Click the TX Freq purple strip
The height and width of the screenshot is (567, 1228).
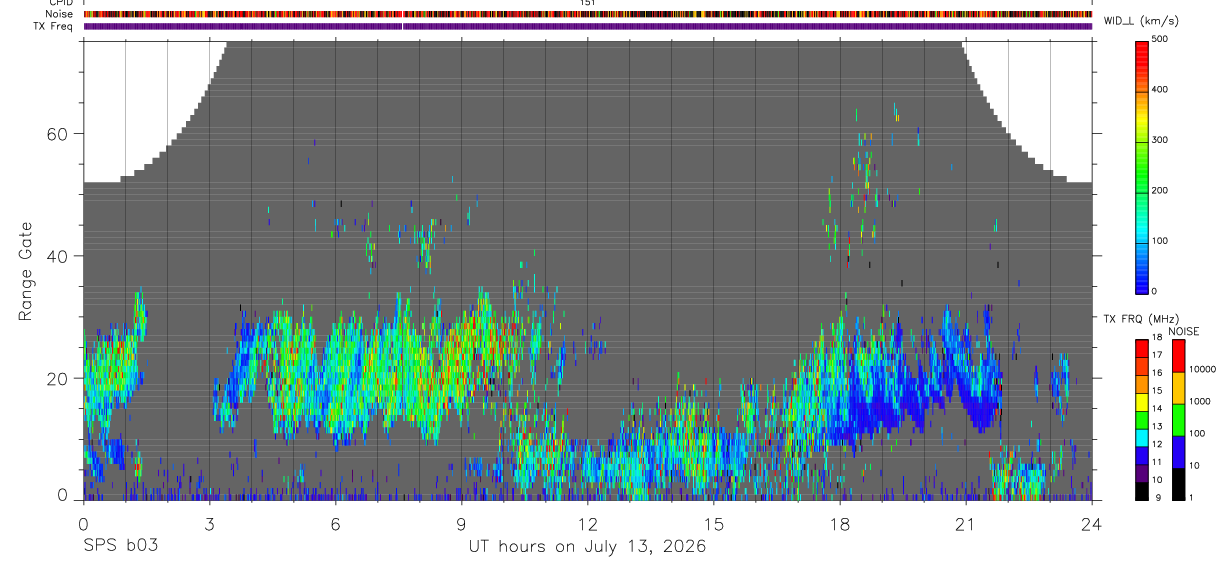pos(588,26)
